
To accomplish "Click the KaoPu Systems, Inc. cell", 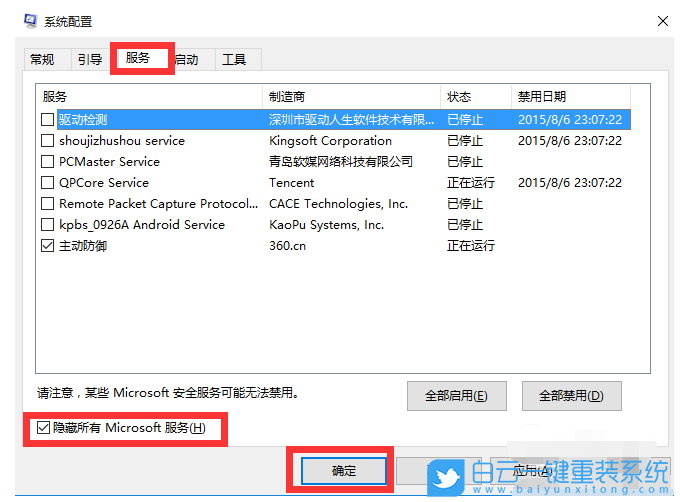I will 326,225.
